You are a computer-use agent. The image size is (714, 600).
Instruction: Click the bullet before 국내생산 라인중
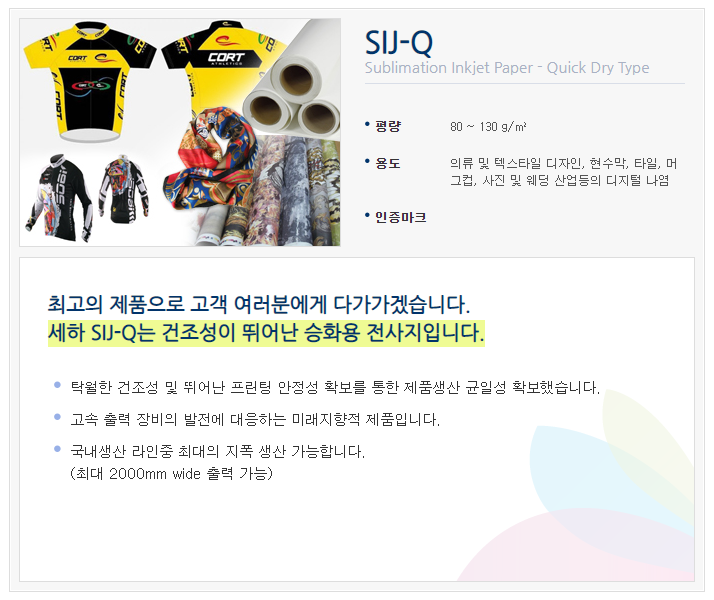click(x=57, y=449)
